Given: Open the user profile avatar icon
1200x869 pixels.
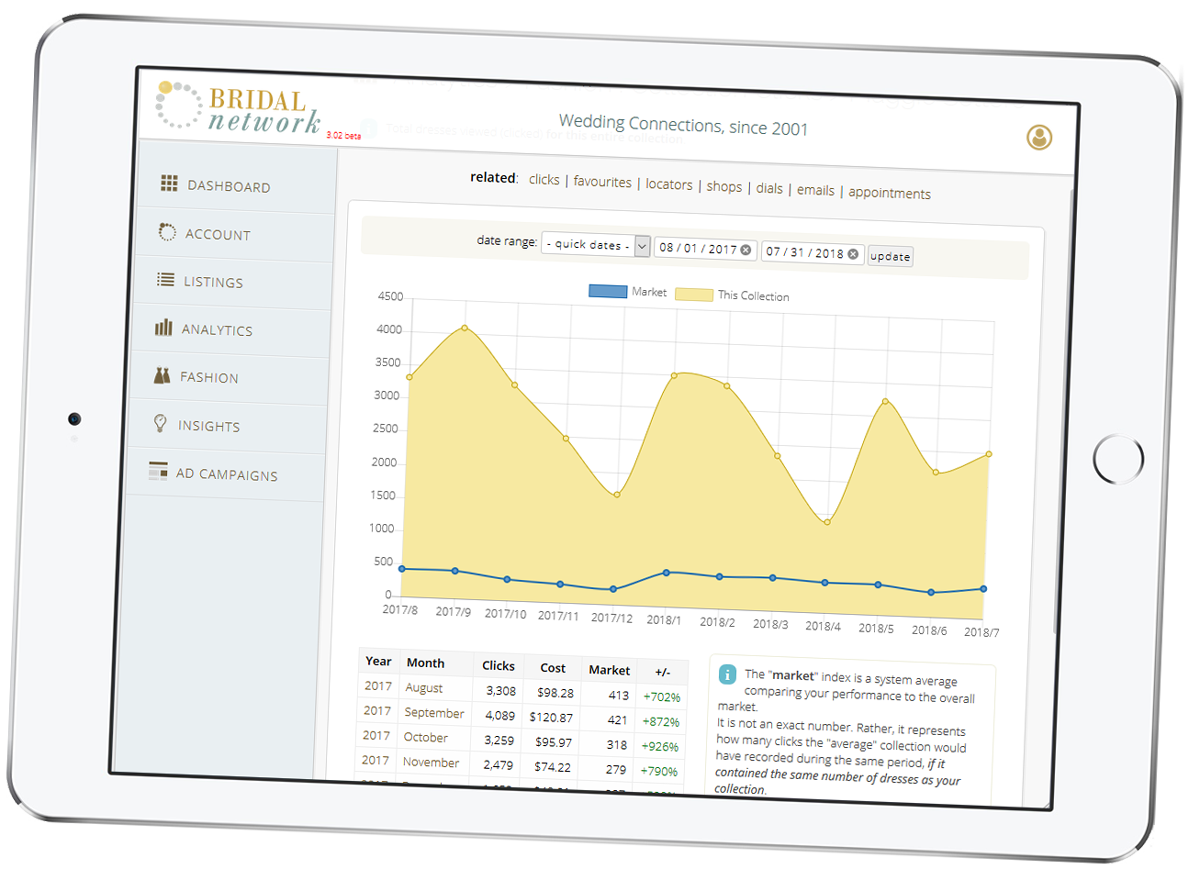Looking at the screenshot, I should click(x=1039, y=137).
